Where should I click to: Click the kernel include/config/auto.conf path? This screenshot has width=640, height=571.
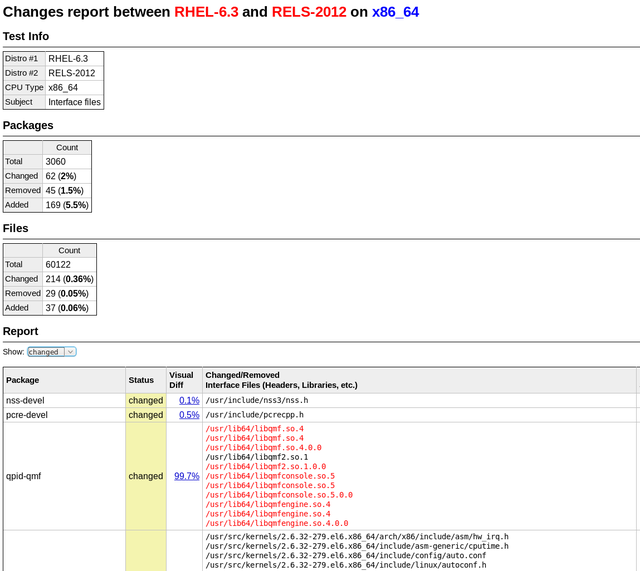[346, 555]
